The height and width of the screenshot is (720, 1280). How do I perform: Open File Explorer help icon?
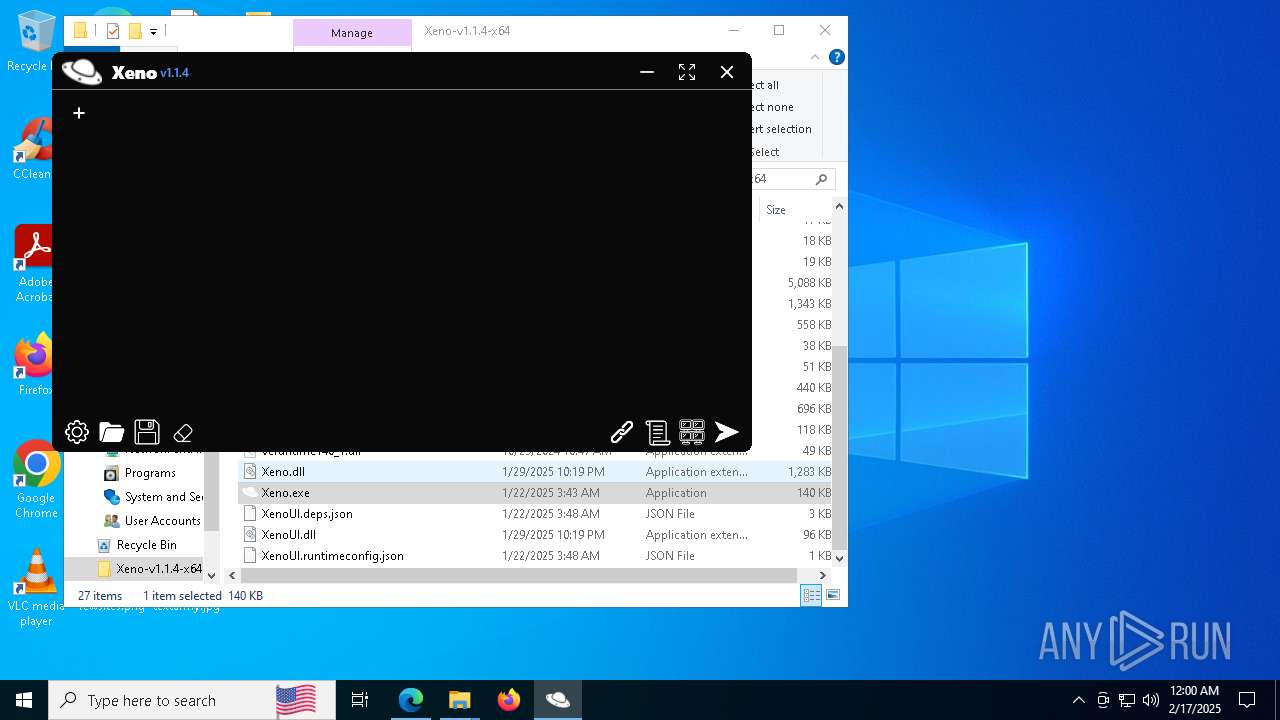(837, 57)
